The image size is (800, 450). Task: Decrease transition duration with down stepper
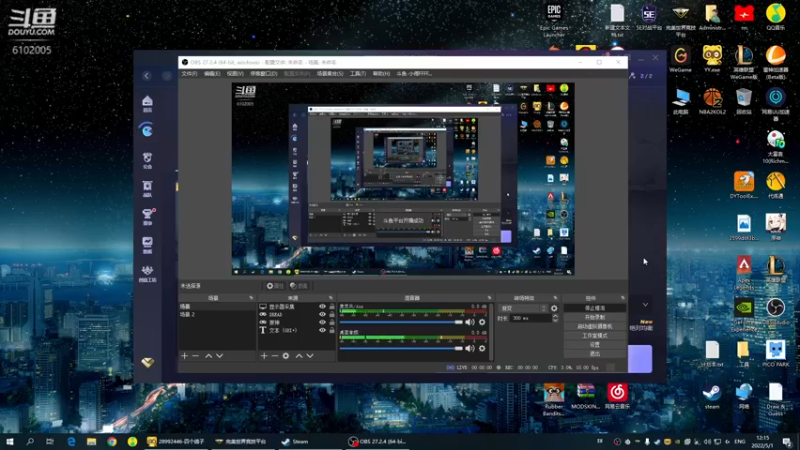pyautogui.click(x=555, y=320)
